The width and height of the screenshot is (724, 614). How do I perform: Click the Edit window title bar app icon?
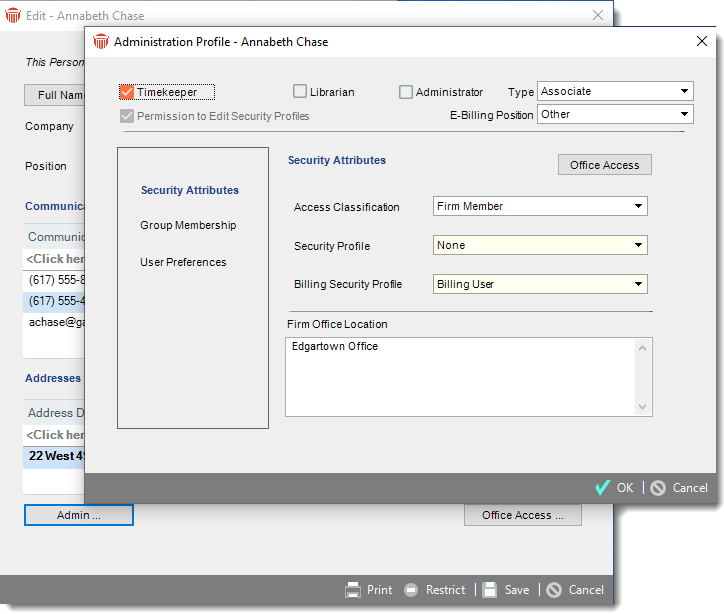click(x=13, y=16)
